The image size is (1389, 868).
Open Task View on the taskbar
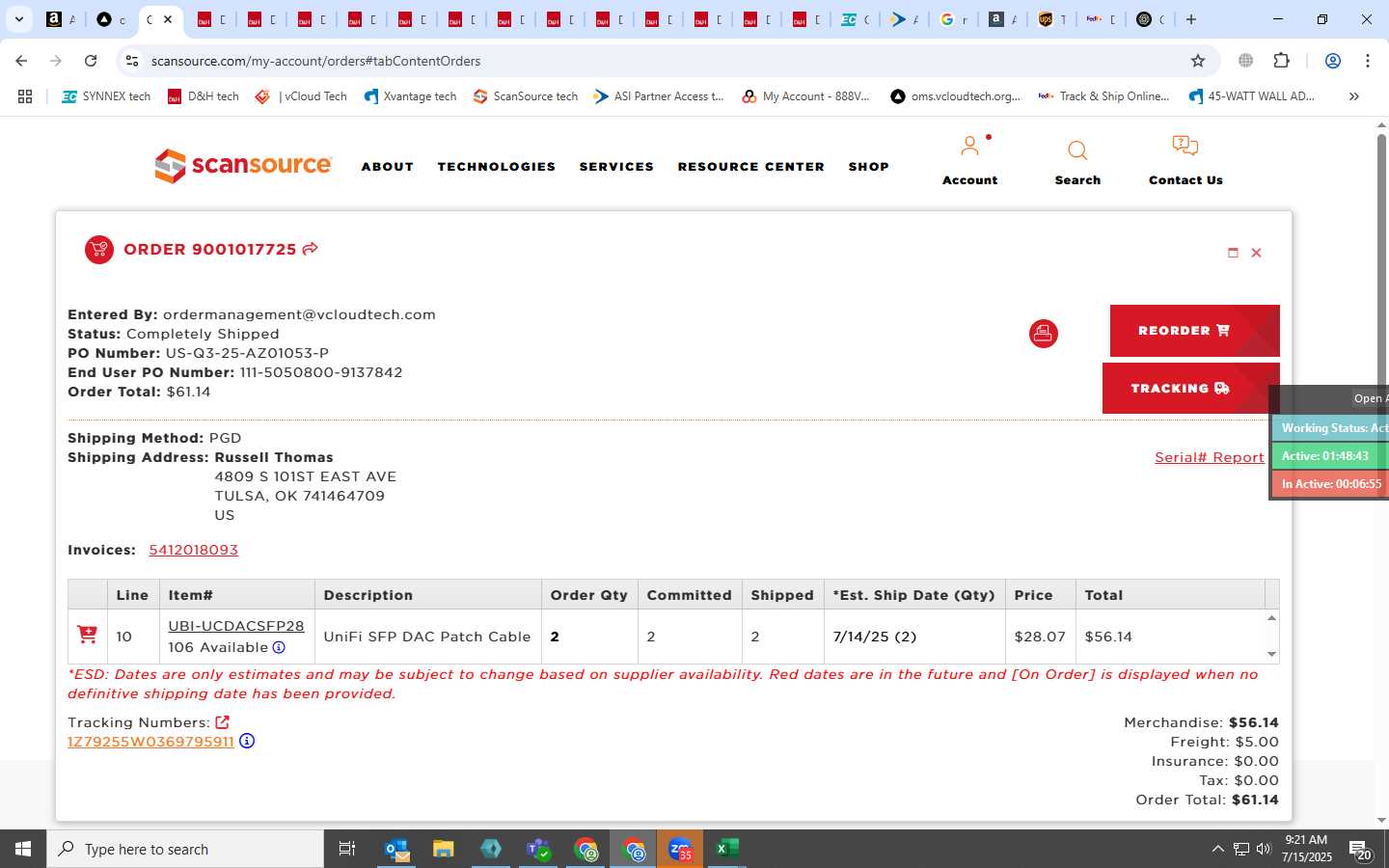tap(347, 849)
